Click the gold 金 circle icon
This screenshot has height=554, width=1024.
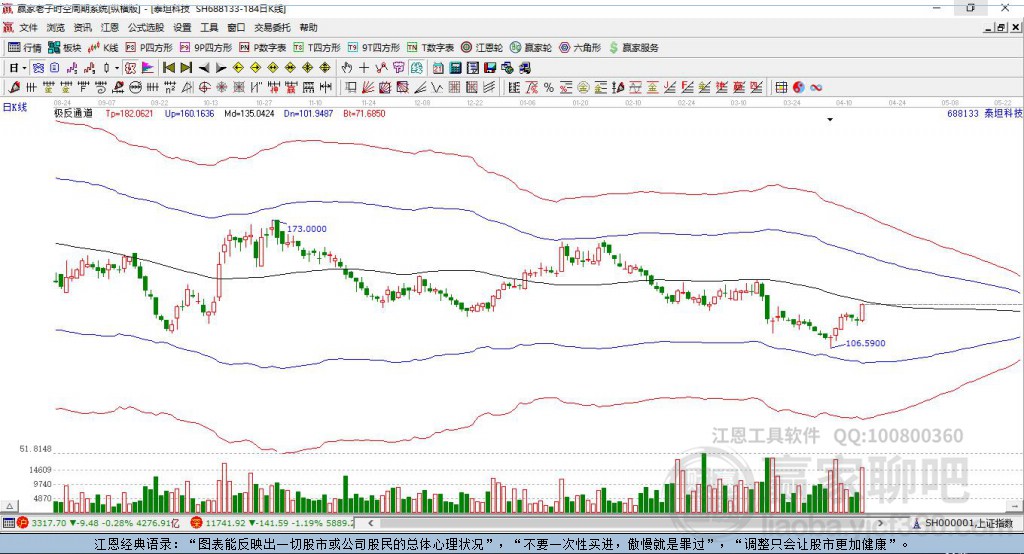pyautogui.click(x=583, y=87)
